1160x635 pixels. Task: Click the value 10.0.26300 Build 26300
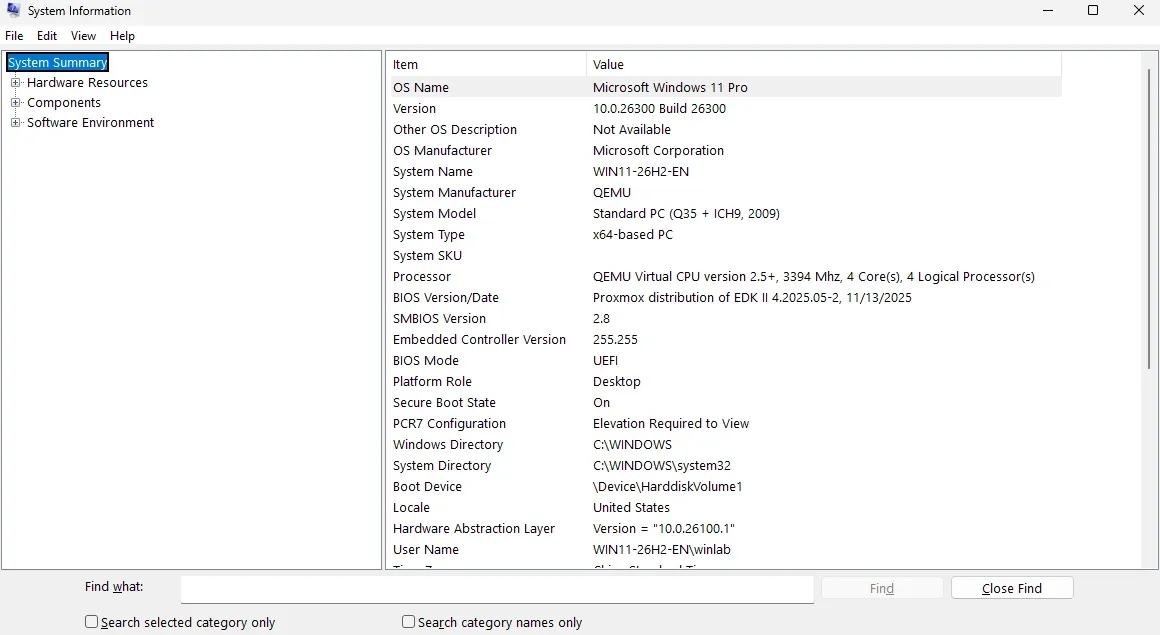(659, 108)
